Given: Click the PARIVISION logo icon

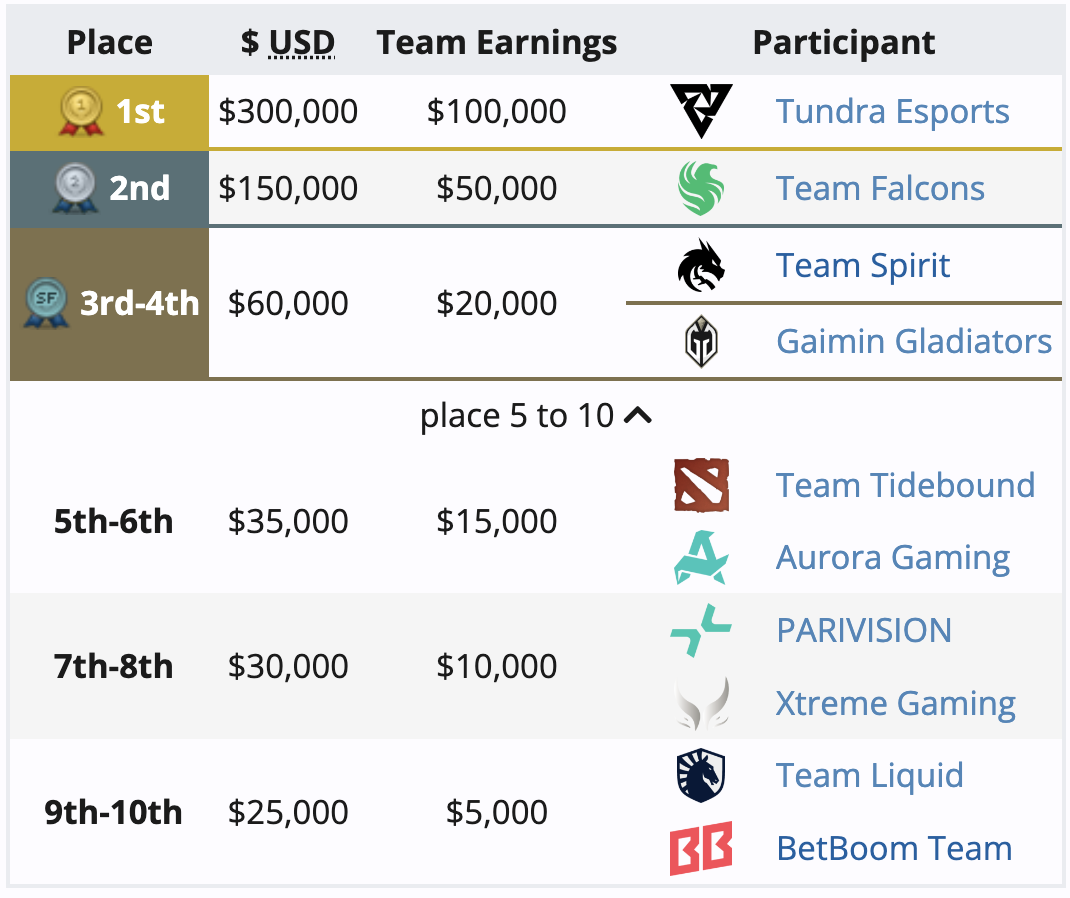Looking at the screenshot, I should point(701,631).
